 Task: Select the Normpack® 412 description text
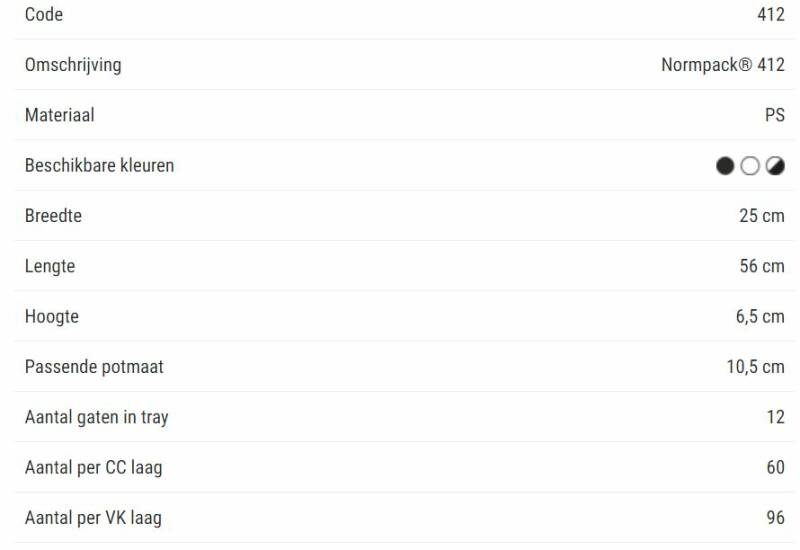[722, 65]
